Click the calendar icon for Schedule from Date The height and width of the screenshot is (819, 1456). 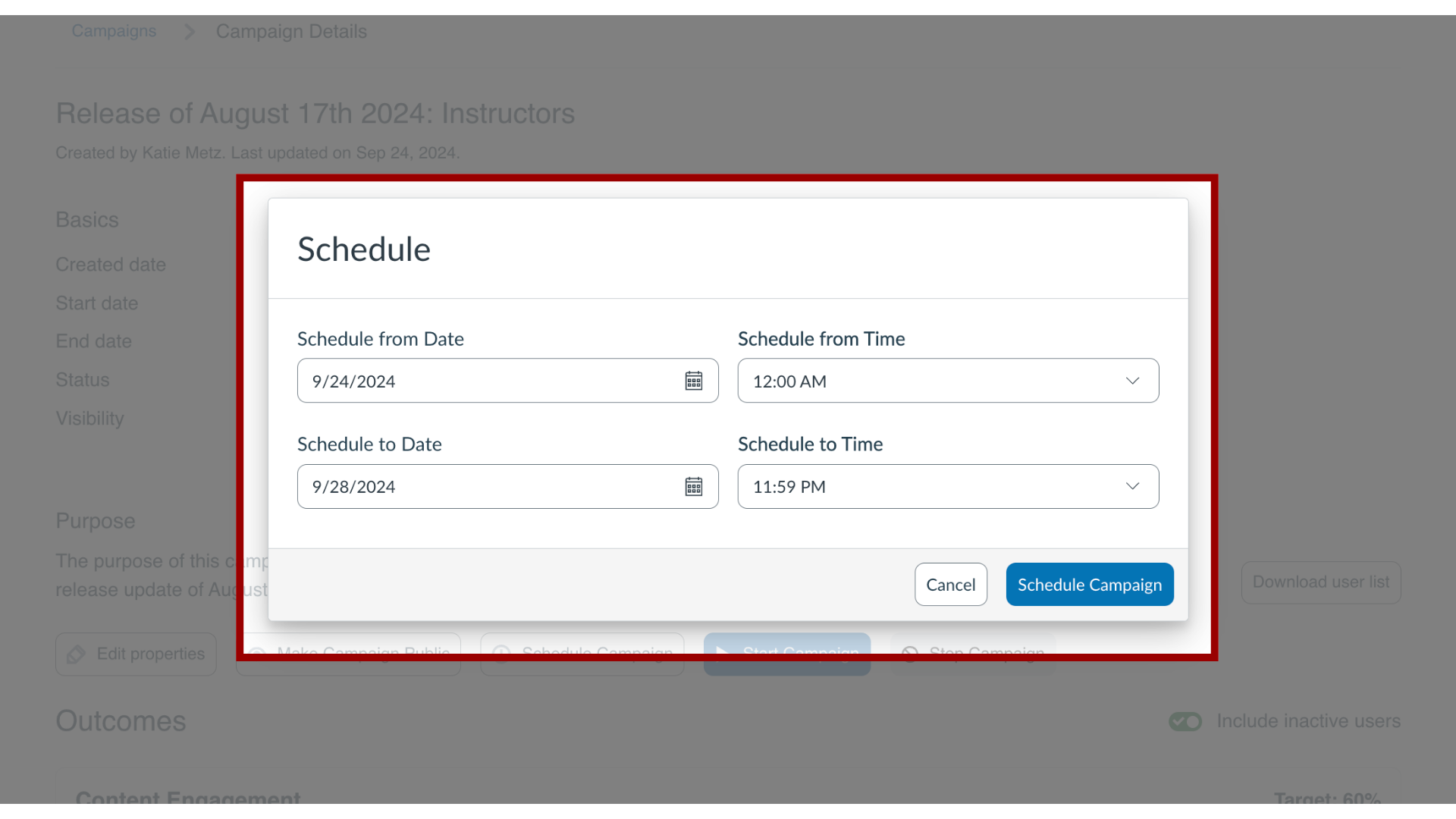694,381
